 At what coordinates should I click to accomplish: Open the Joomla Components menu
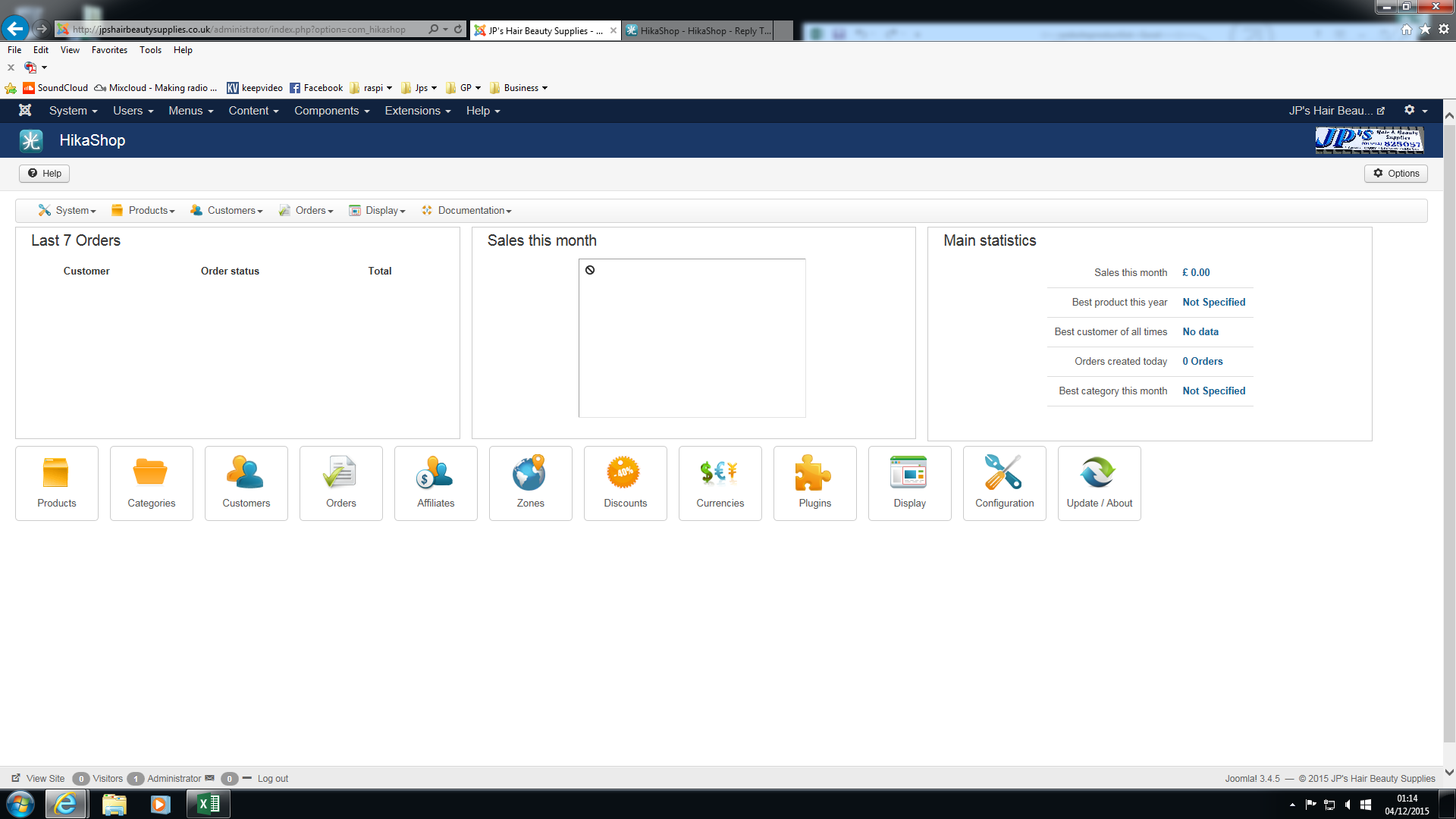[331, 111]
